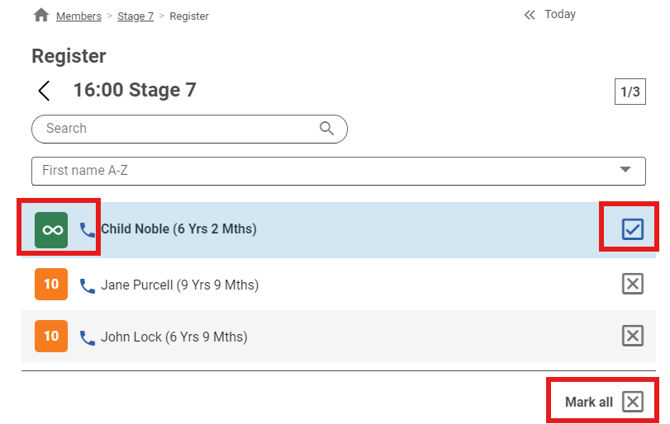670x424 pixels.
Task: Click the home icon in breadcrumb
Action: tap(41, 15)
